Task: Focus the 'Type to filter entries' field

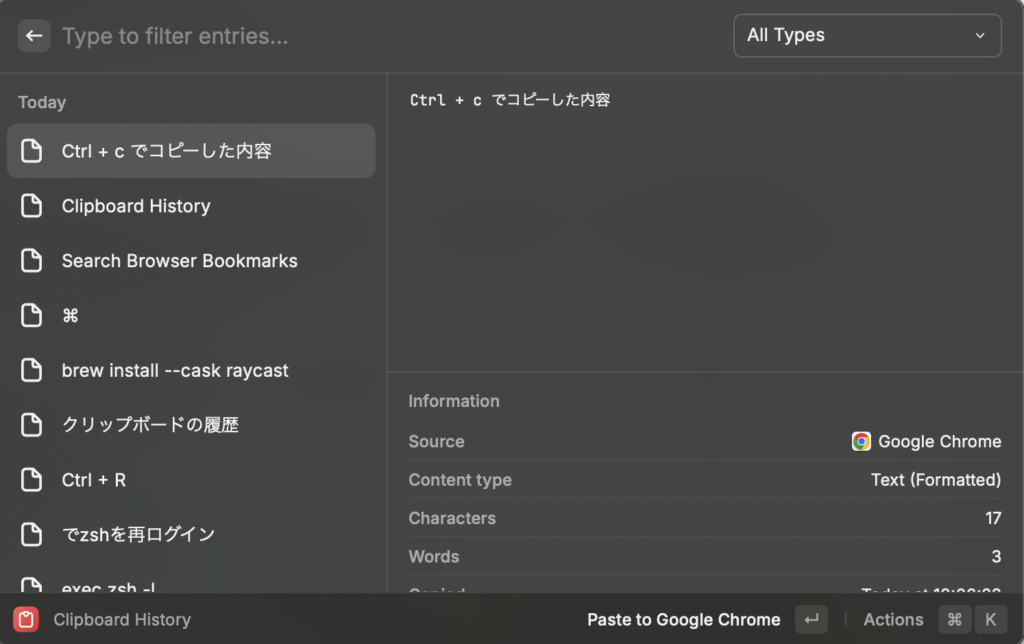Action: 380,37
